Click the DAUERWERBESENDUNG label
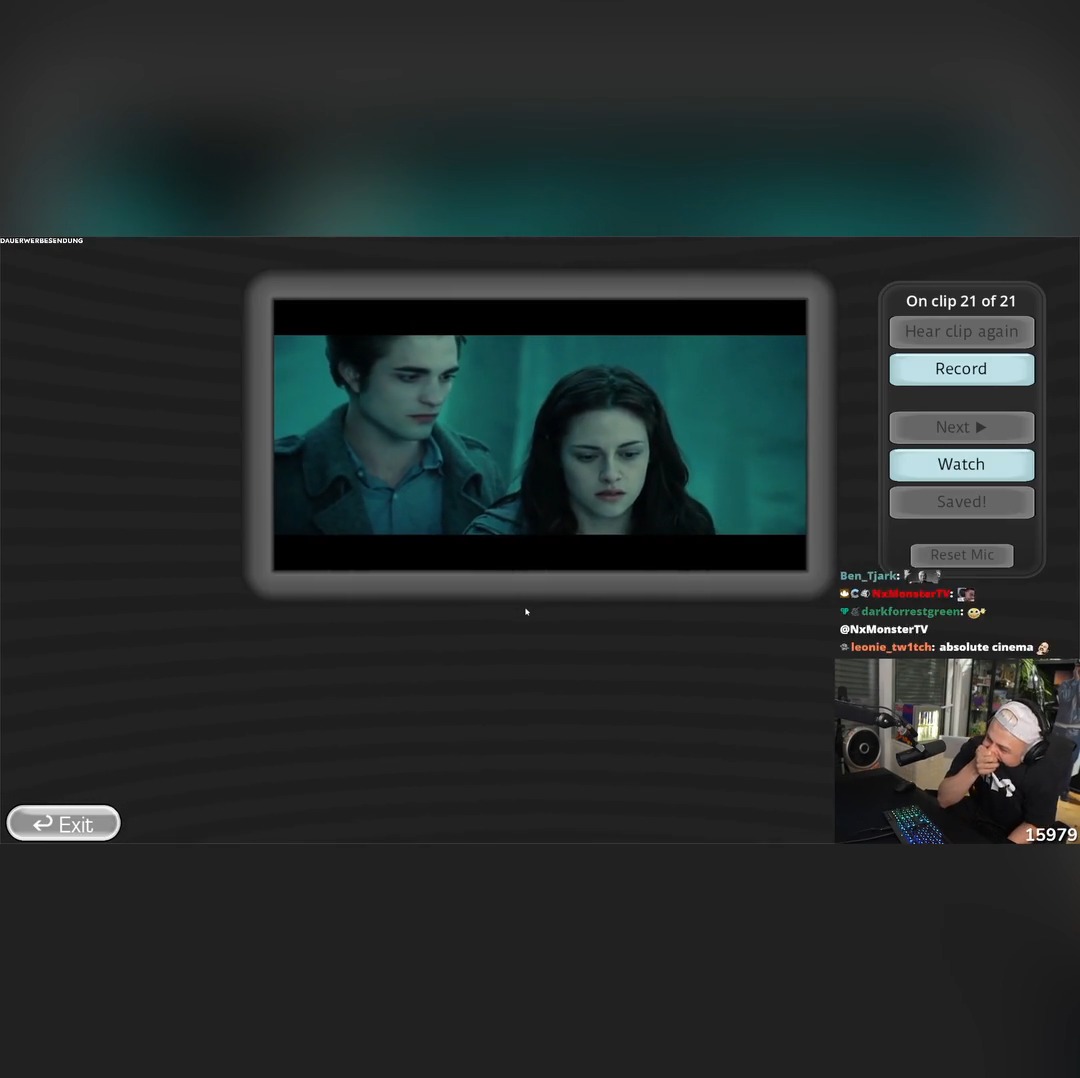Screen dimensions: 1080x1078 (x=41, y=240)
